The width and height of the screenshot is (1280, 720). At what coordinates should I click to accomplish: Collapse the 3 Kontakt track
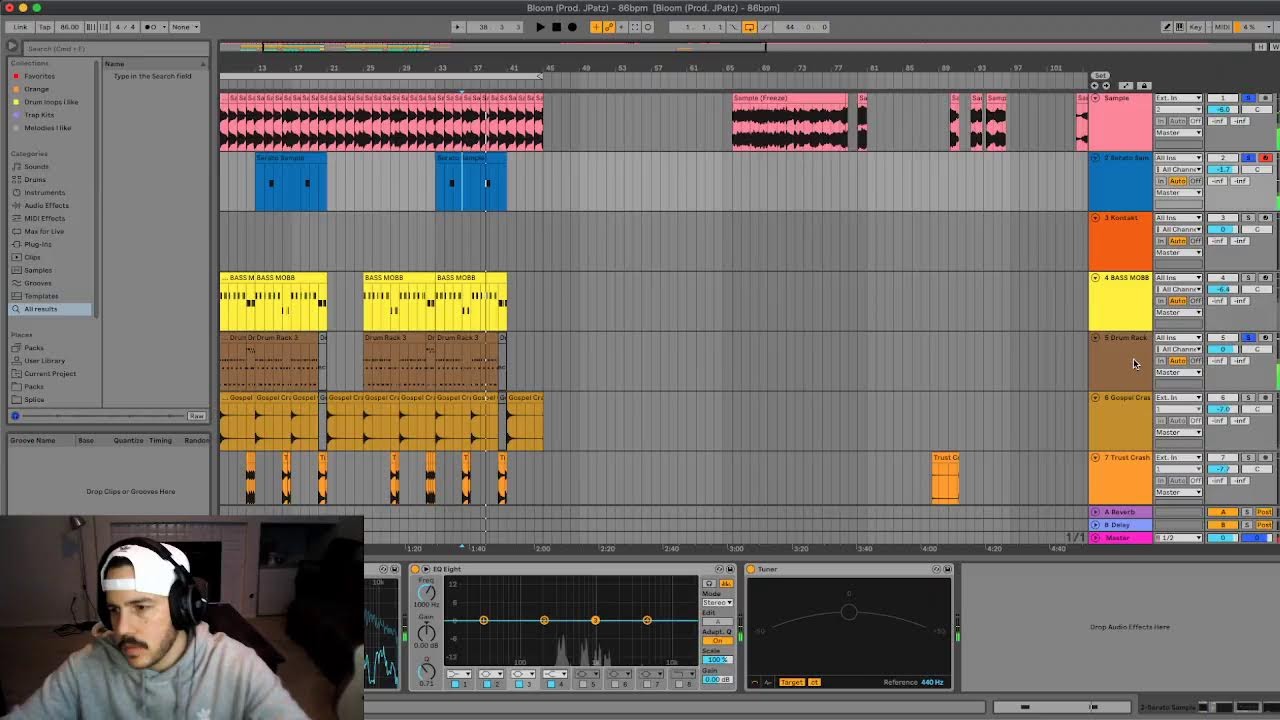1095,218
